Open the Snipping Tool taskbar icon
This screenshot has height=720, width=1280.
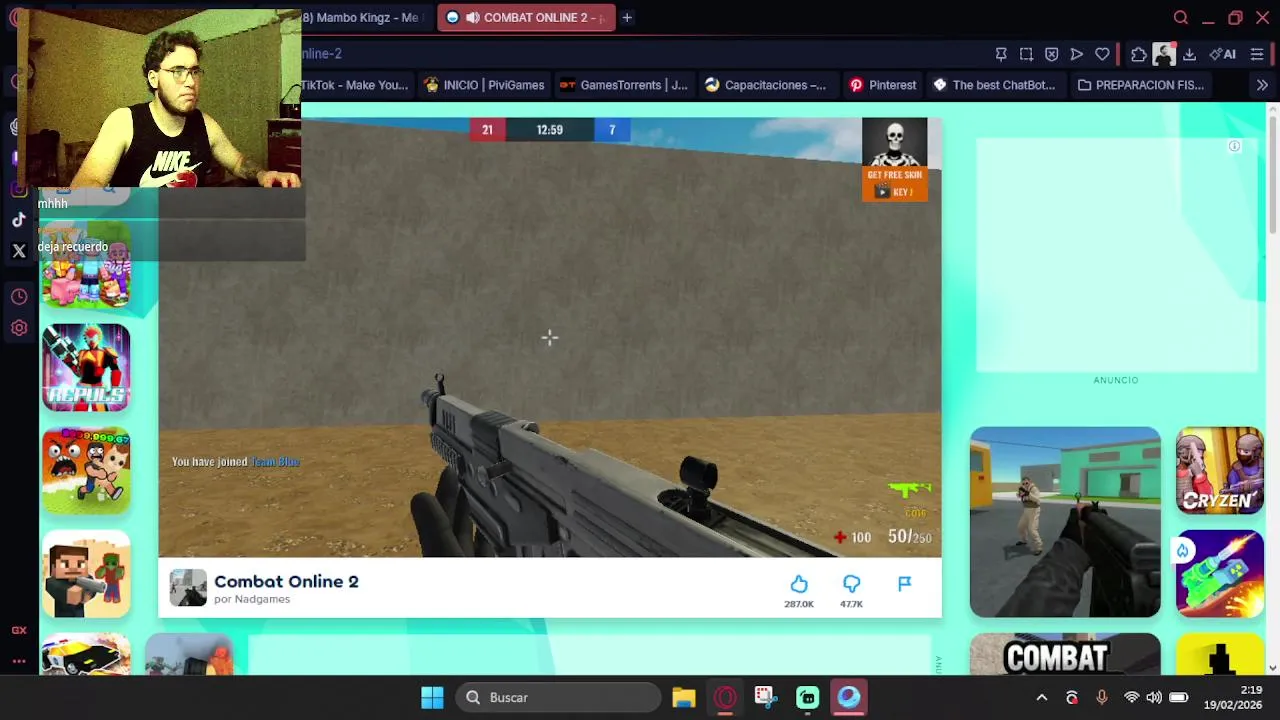[766, 697]
